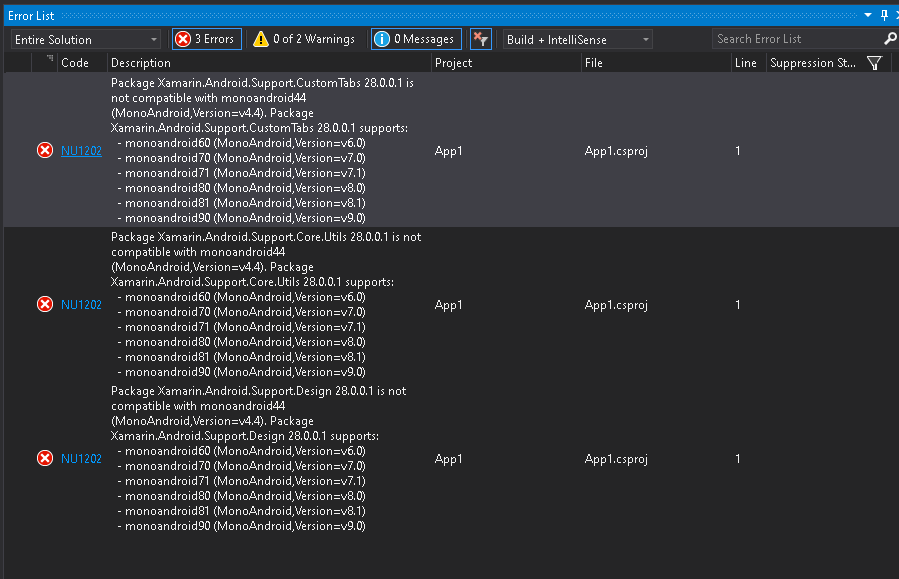Click the Search Error List input field
Screen dimensions: 899x579
pyautogui.click(x=797, y=39)
